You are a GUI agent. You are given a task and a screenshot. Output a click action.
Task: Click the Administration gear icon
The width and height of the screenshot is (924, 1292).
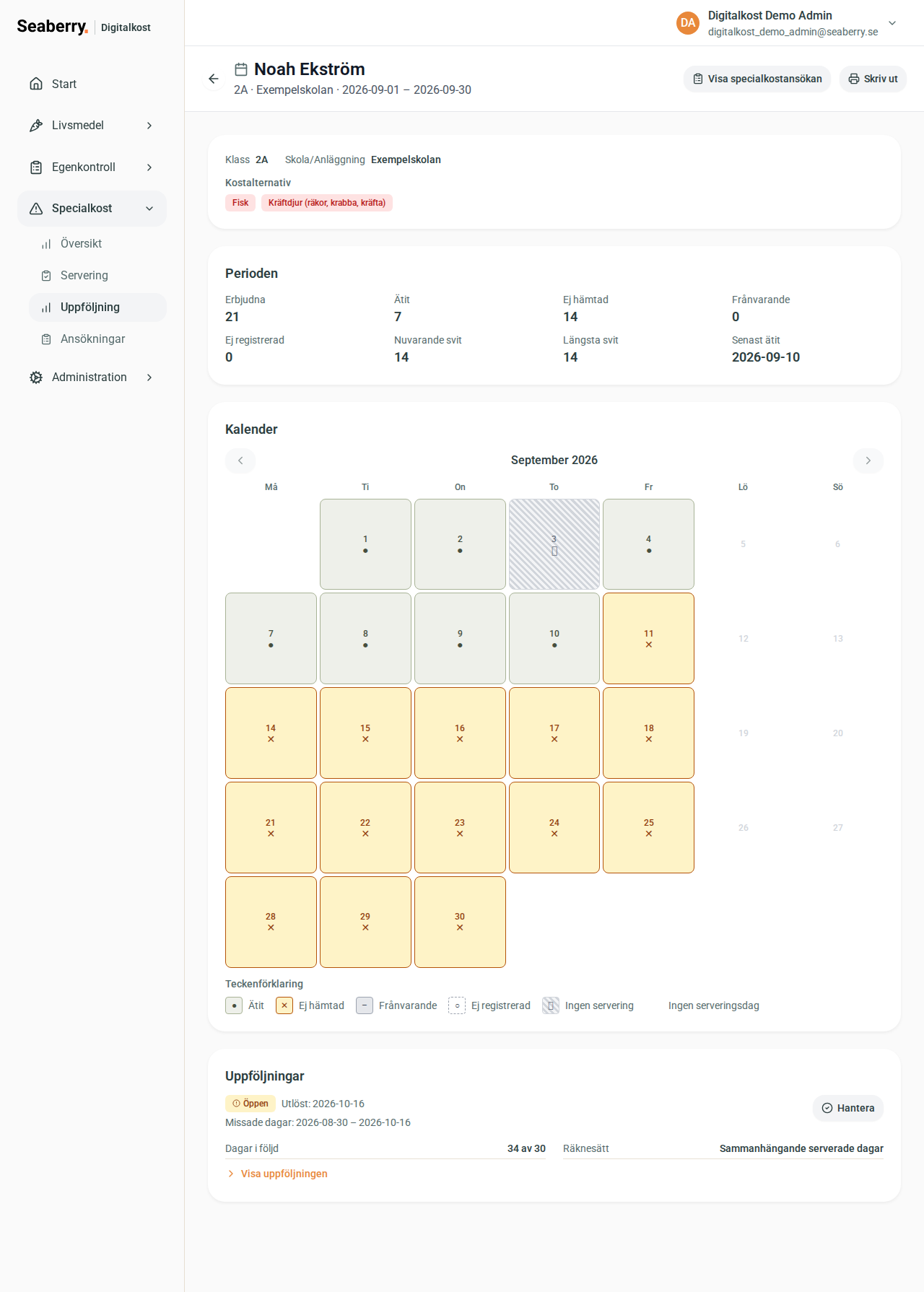click(x=36, y=377)
